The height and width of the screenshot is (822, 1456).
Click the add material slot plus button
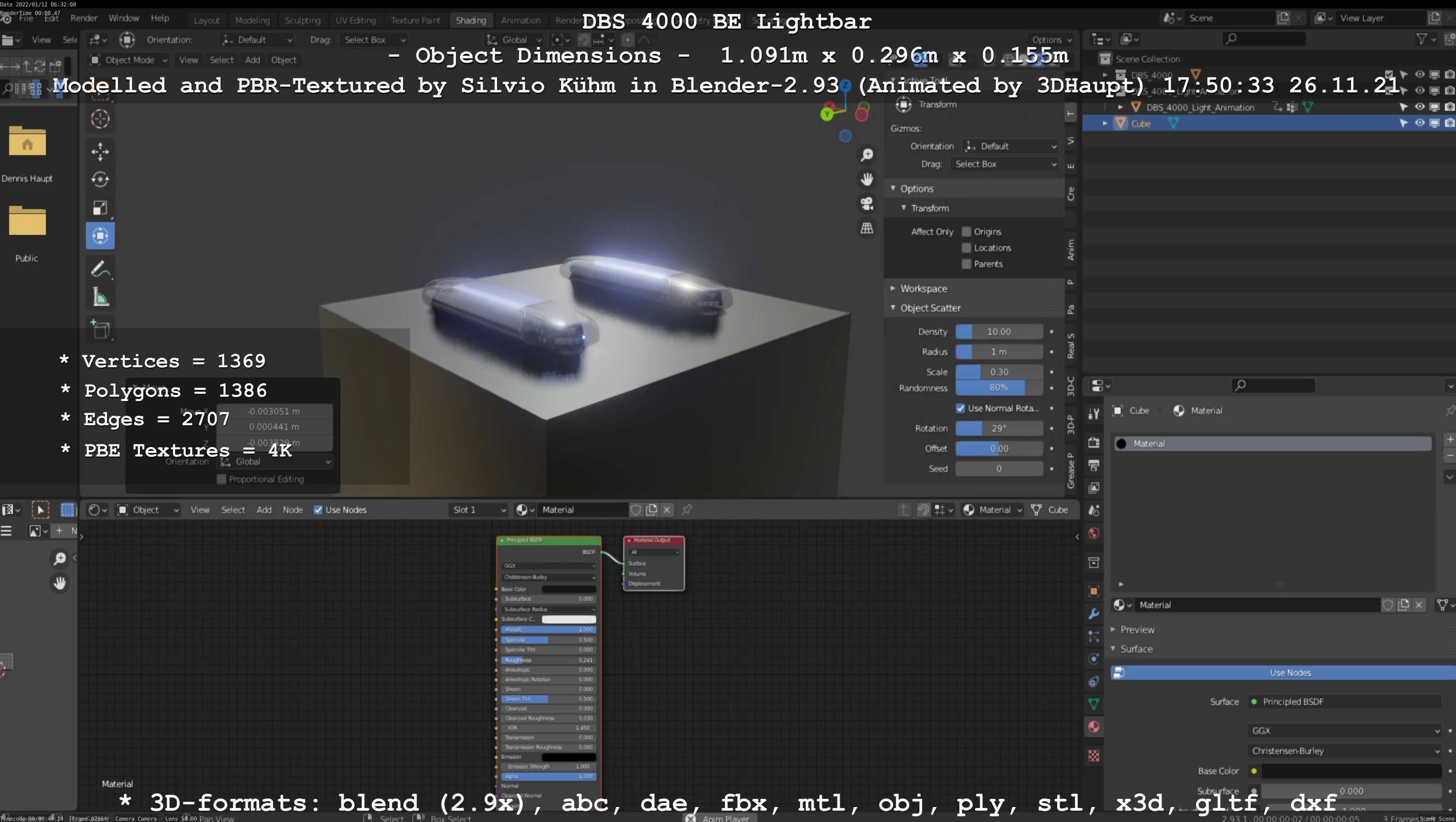coord(1450,439)
